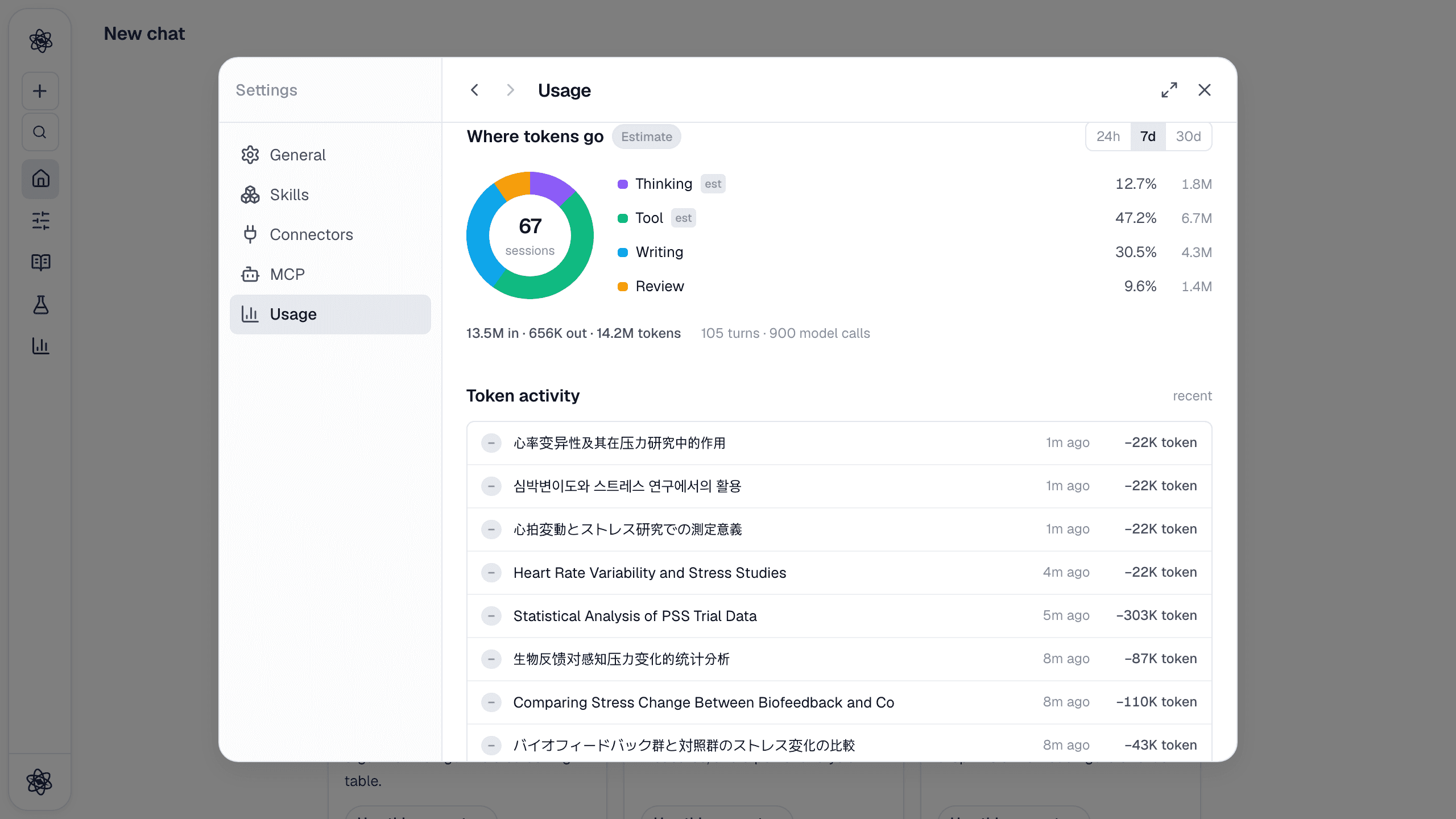Click the 6.7M Tool token count
Screen dimensions: 1456x819
[x=1197, y=218]
